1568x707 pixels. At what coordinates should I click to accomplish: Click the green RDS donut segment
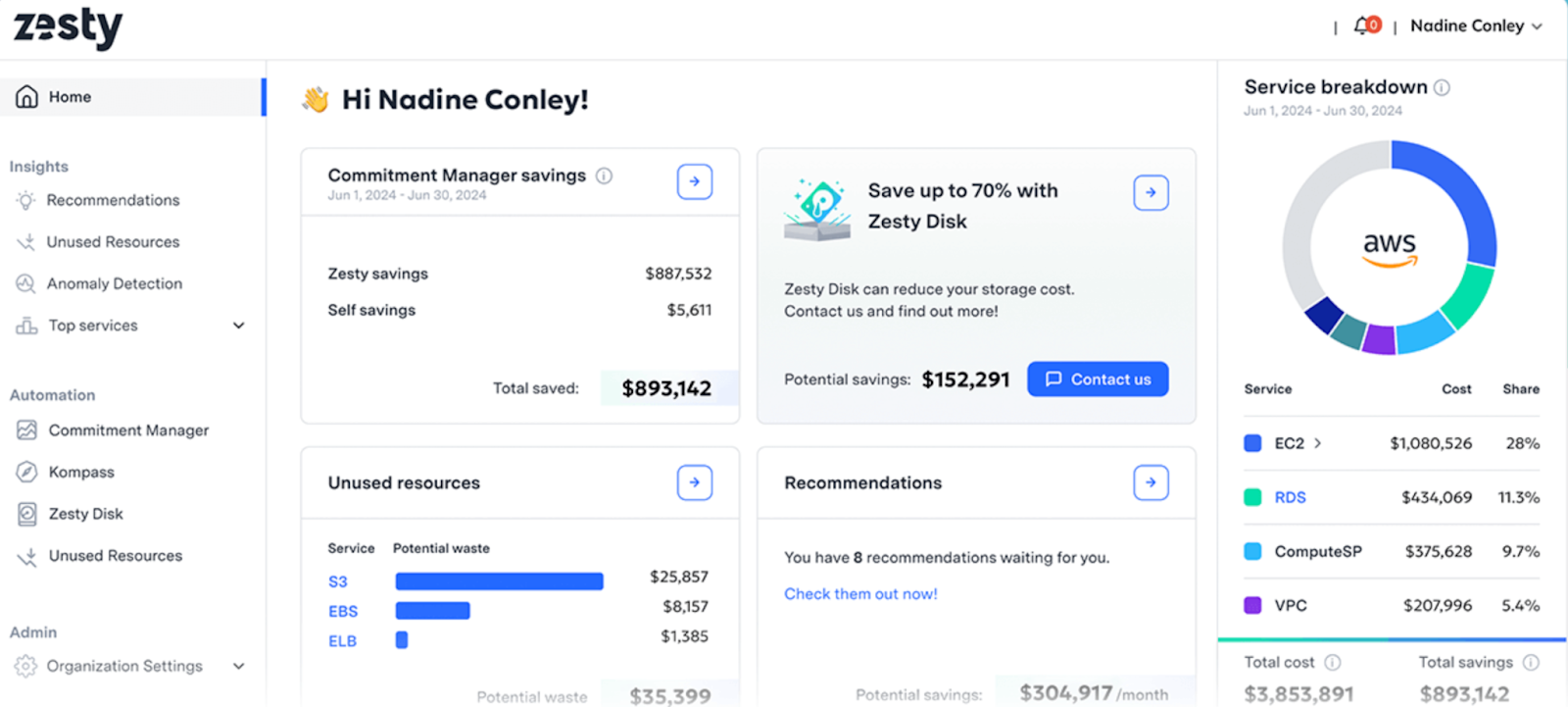coord(1467,297)
